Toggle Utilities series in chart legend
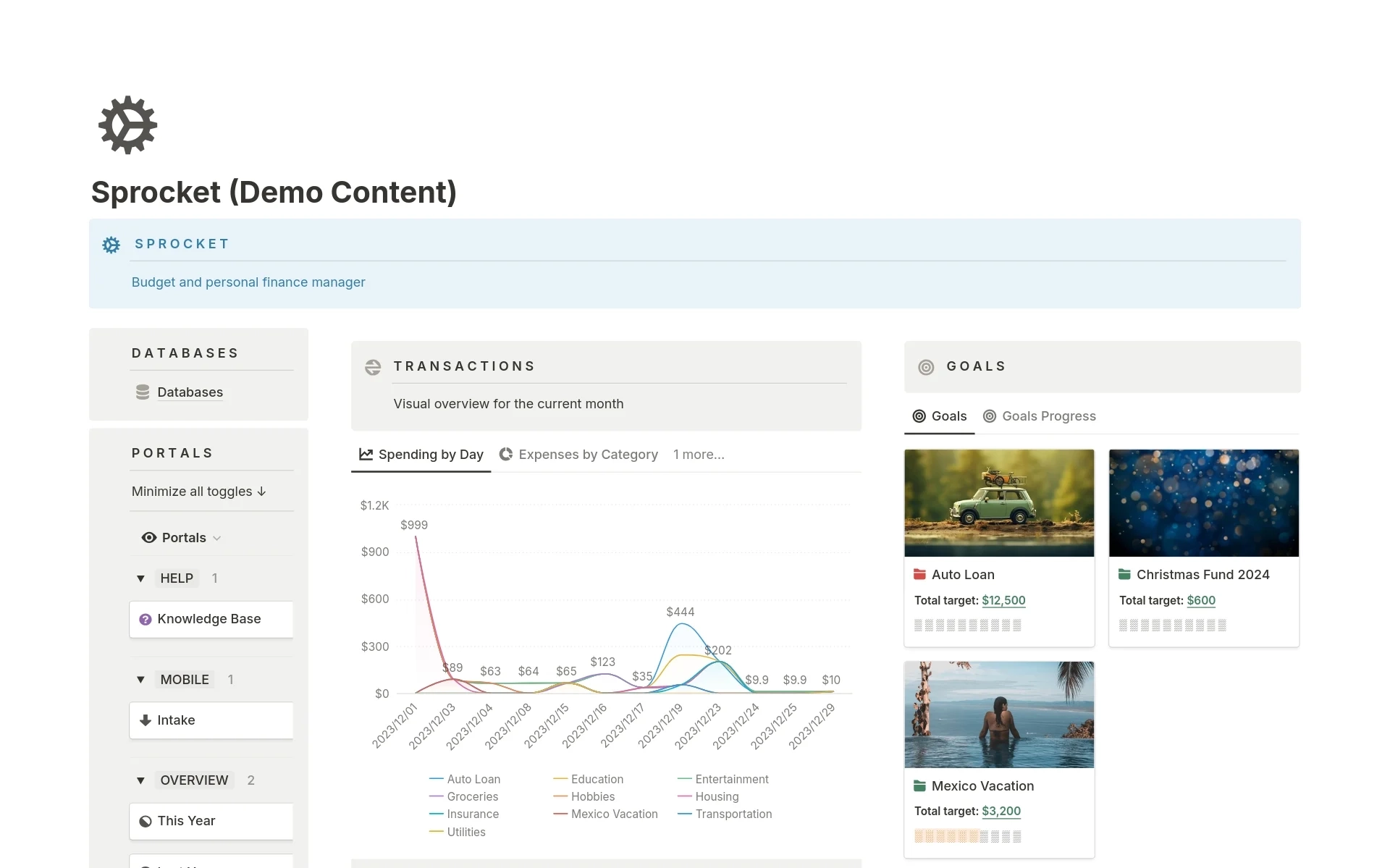This screenshot has width=1390, height=868. point(458,833)
